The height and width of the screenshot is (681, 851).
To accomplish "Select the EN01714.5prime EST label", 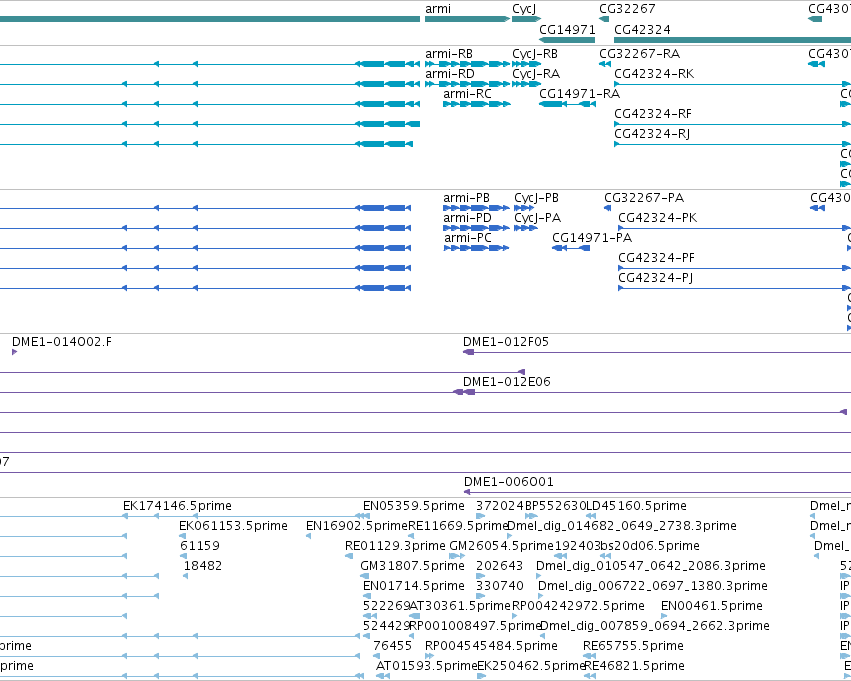I will [x=414, y=587].
